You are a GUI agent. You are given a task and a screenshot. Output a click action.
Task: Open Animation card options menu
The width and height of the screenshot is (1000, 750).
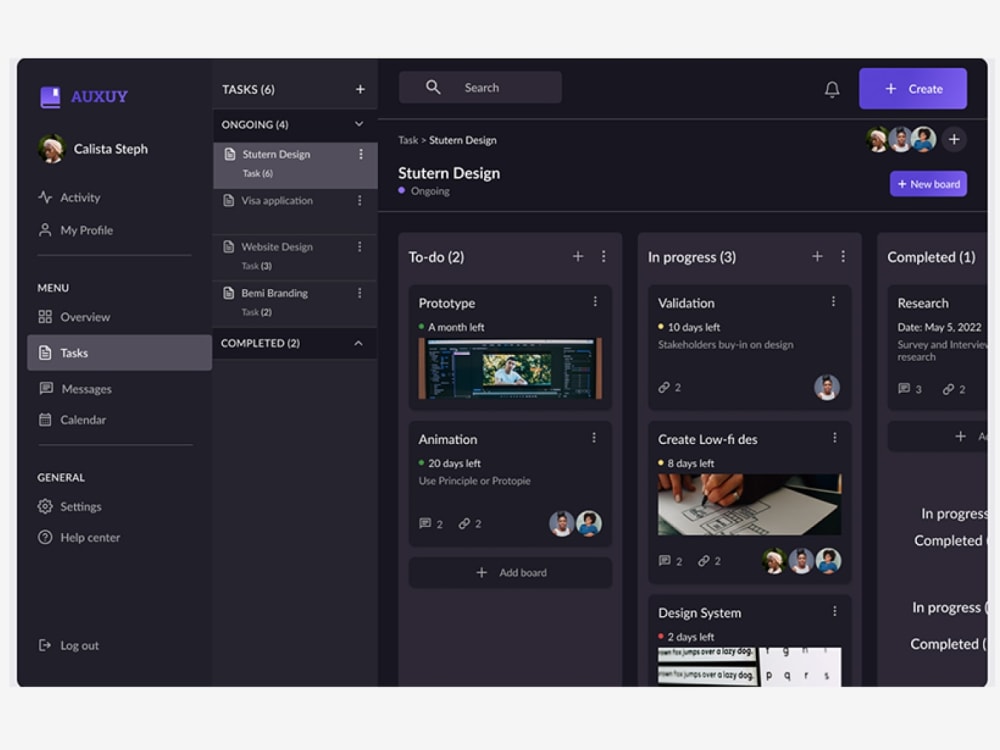(x=594, y=438)
